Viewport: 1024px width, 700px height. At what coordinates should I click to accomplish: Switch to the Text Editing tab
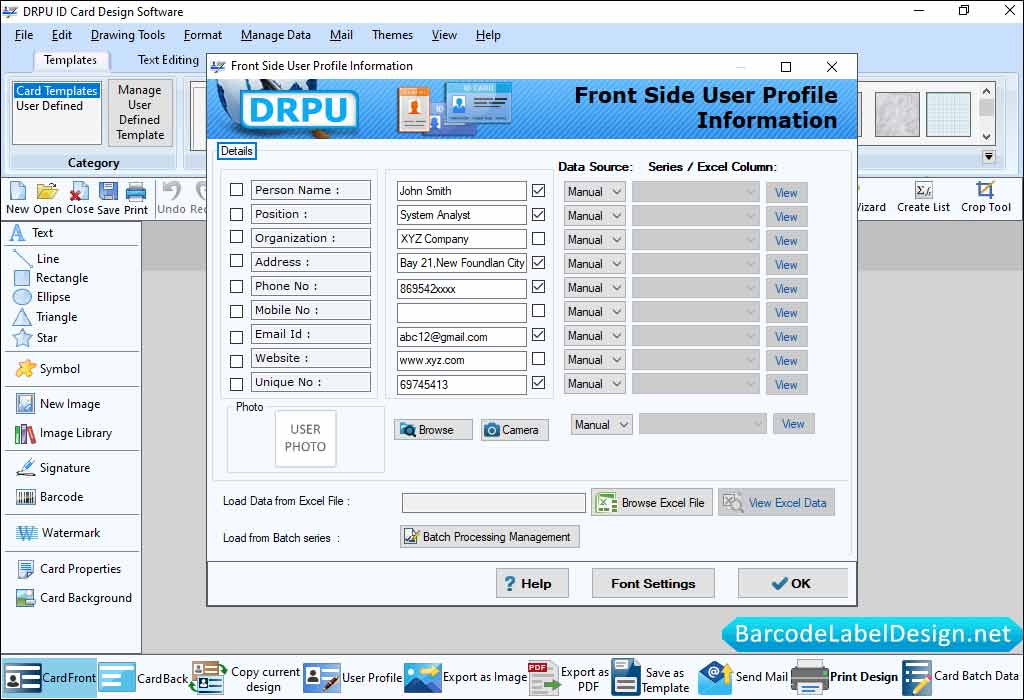coord(168,60)
